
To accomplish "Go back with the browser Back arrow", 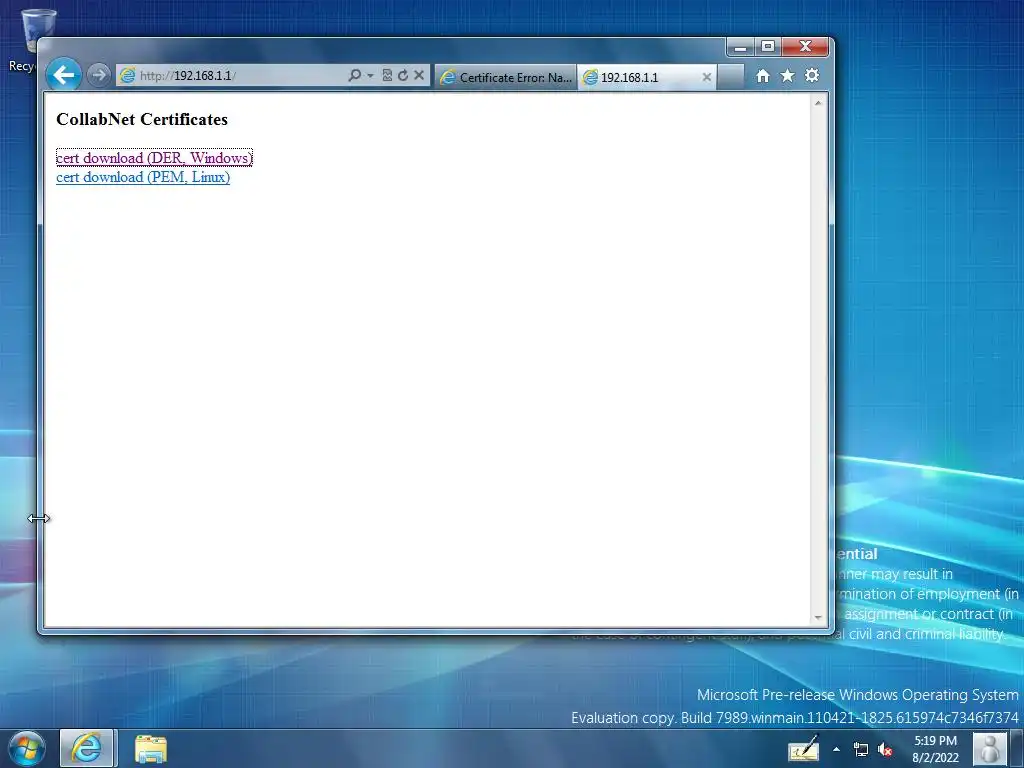I will [63, 76].
